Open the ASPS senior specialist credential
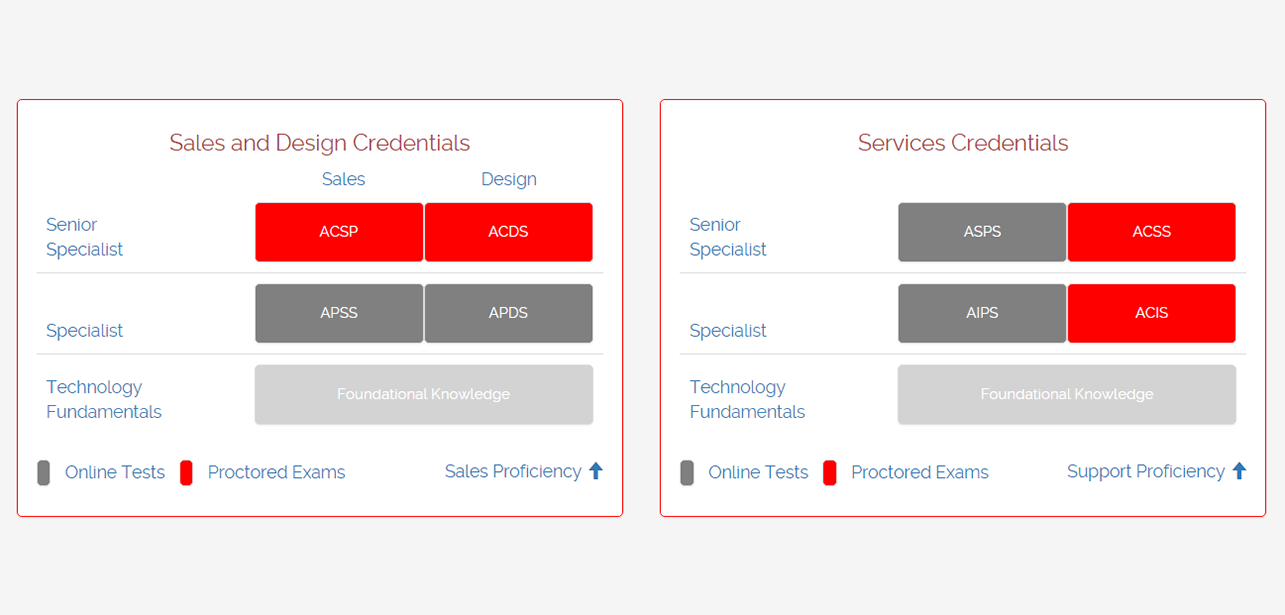1285x615 pixels. coord(982,232)
